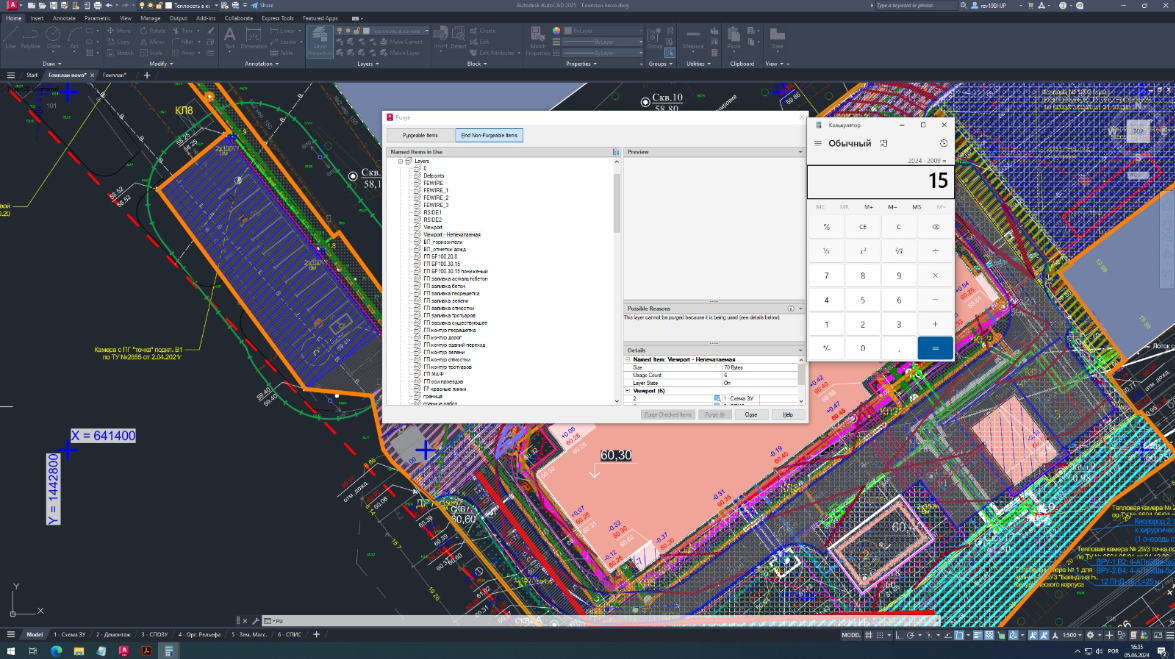The image size is (1175, 659).
Task: Toggle layer on/off lightbulb in Layers panel
Action: [339, 31]
